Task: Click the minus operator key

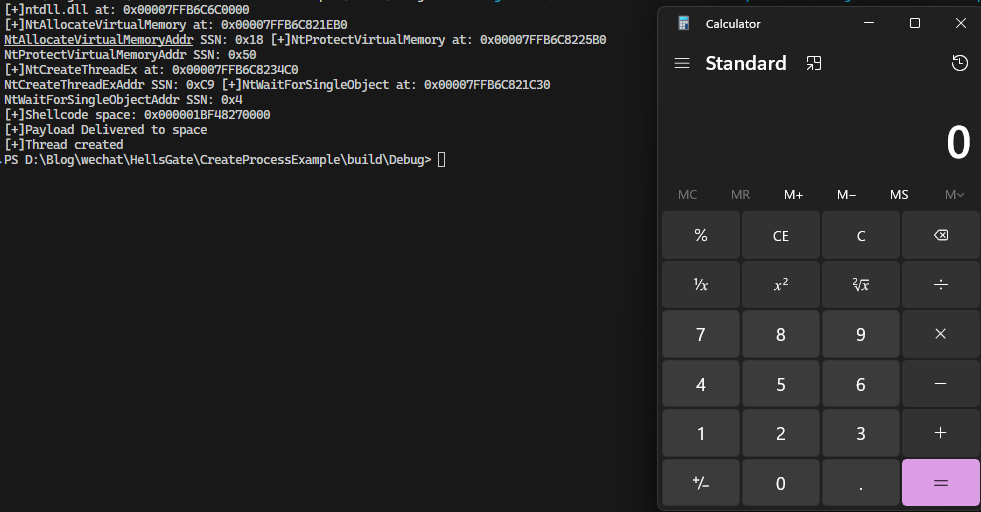Action: click(x=940, y=384)
